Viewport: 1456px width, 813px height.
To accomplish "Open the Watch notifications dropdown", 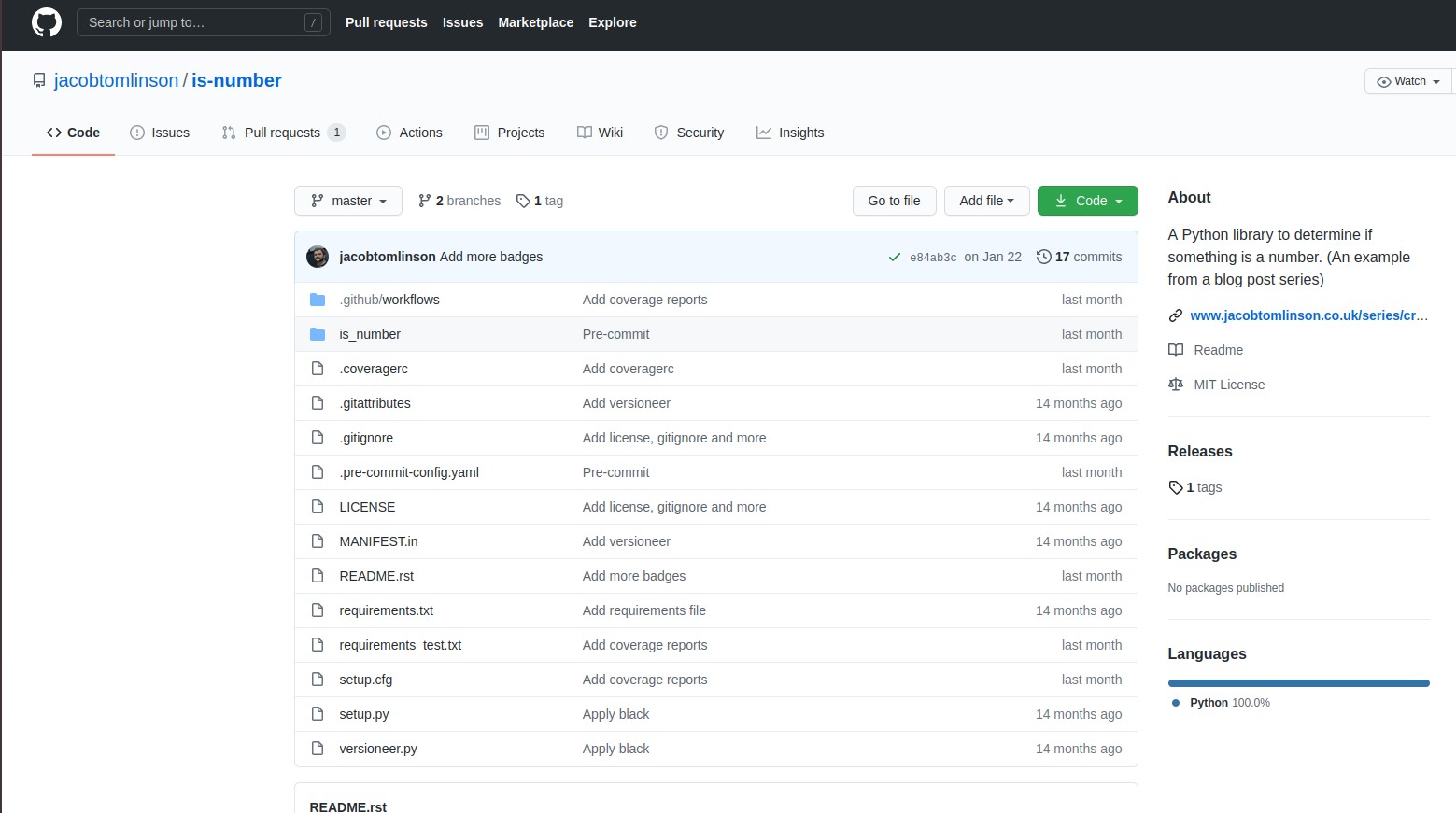I will tap(1408, 81).
